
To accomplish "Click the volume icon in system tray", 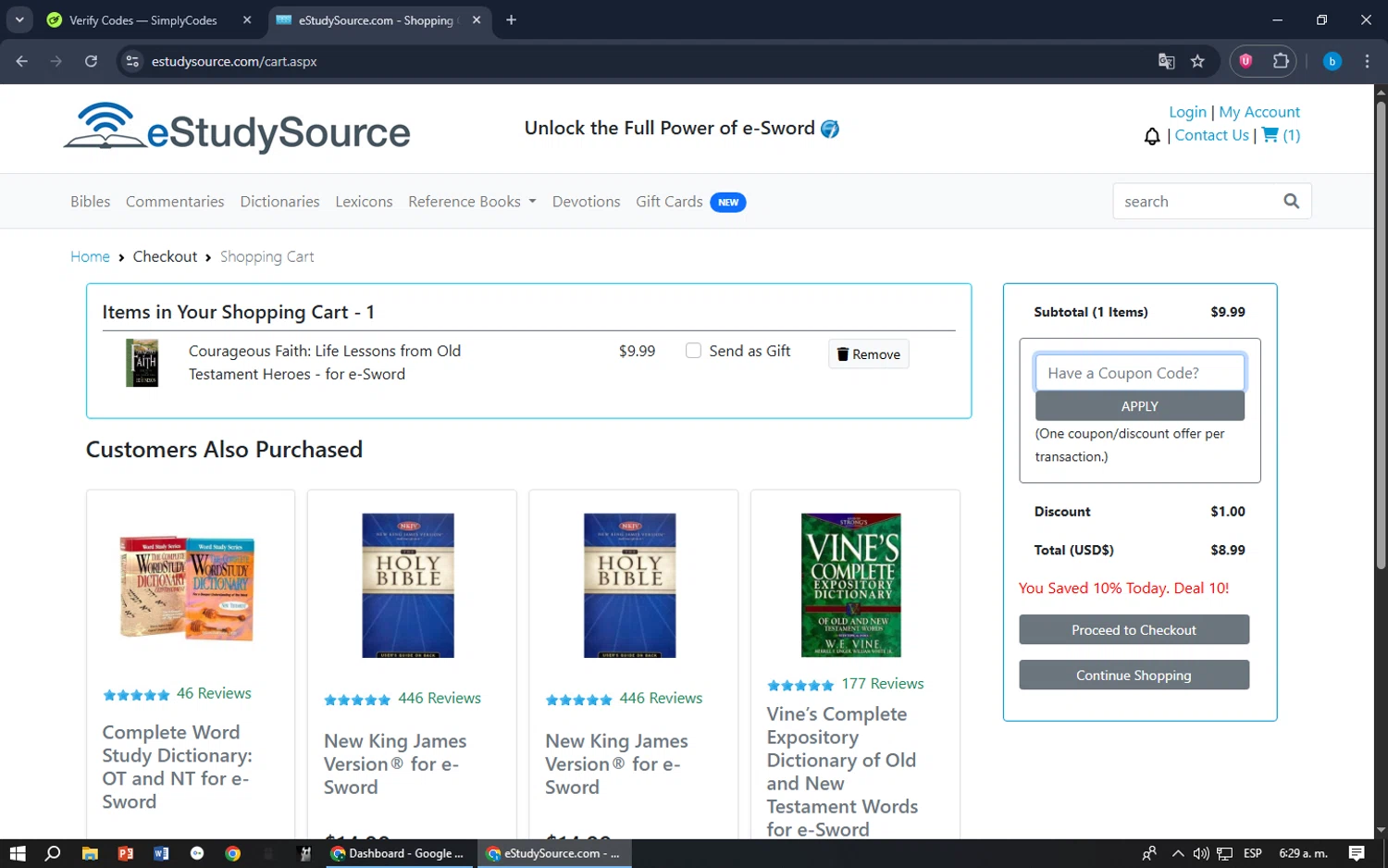I will pos(1201,853).
